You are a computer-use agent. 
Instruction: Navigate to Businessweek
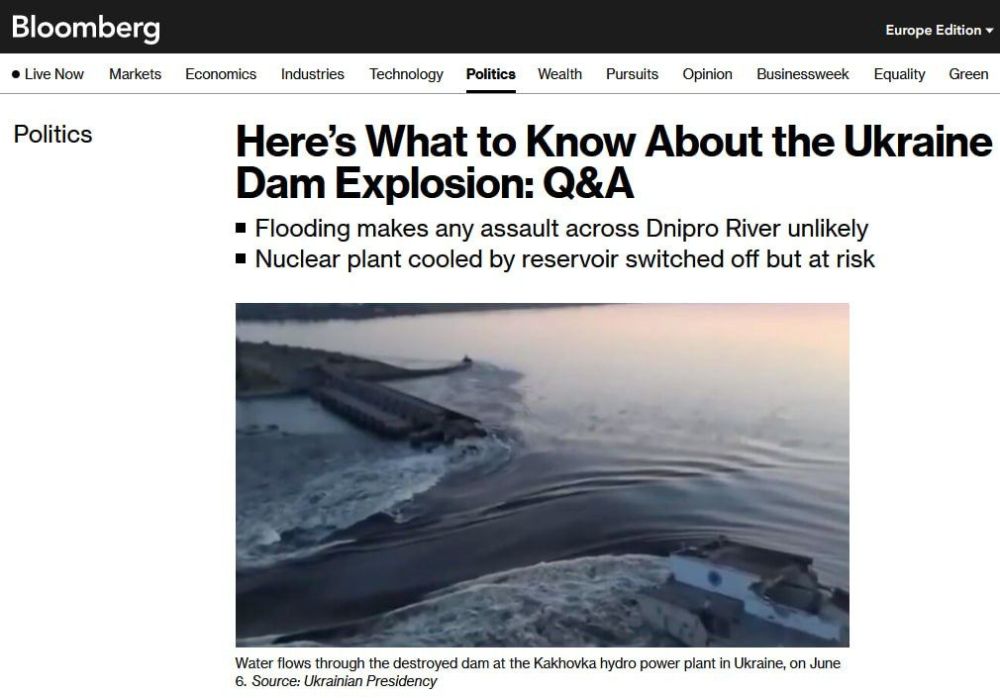click(x=802, y=74)
